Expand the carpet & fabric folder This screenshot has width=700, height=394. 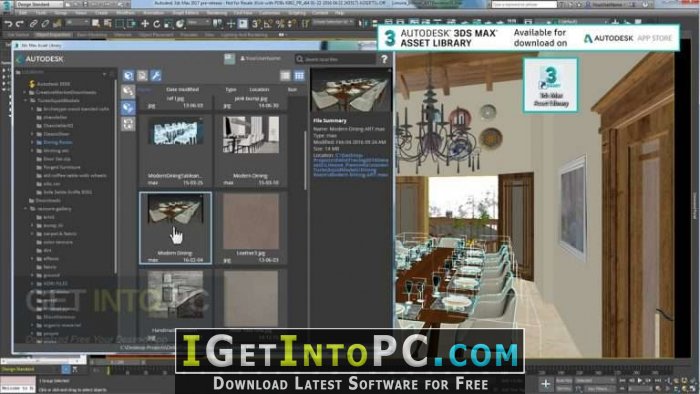coord(33,234)
